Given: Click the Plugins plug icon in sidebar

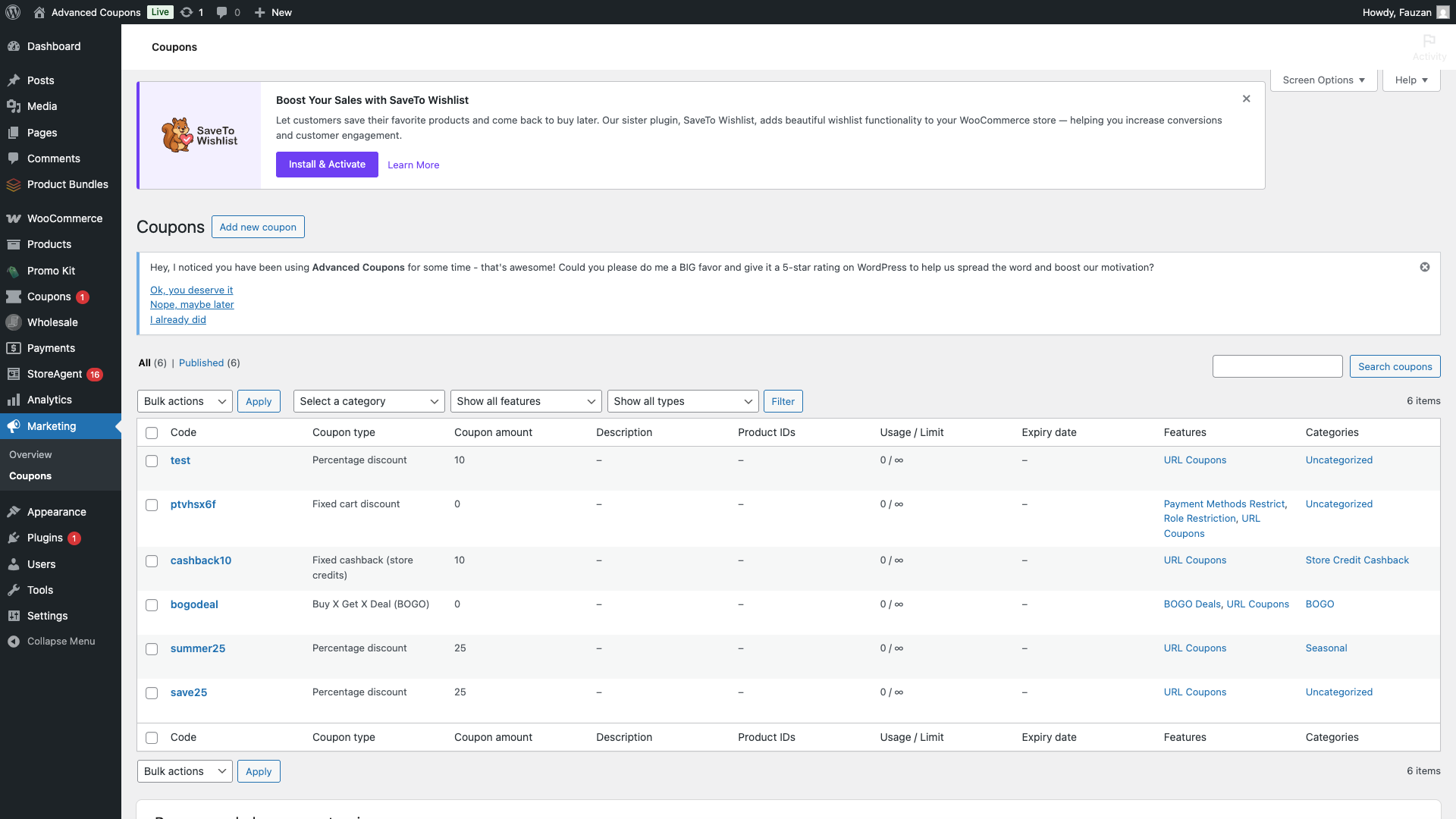Looking at the screenshot, I should pyautogui.click(x=14, y=538).
